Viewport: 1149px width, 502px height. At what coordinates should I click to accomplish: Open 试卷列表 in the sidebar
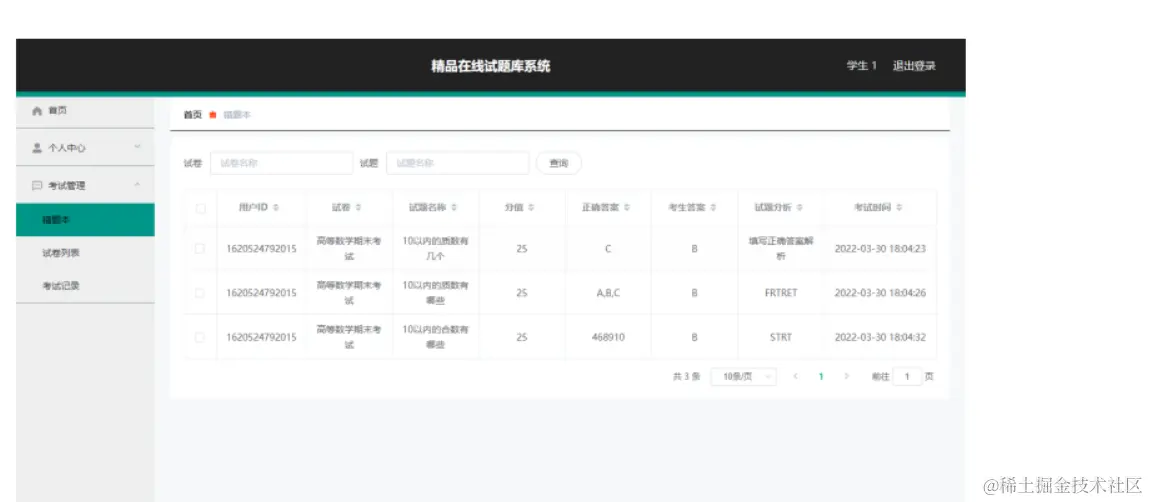pos(85,254)
